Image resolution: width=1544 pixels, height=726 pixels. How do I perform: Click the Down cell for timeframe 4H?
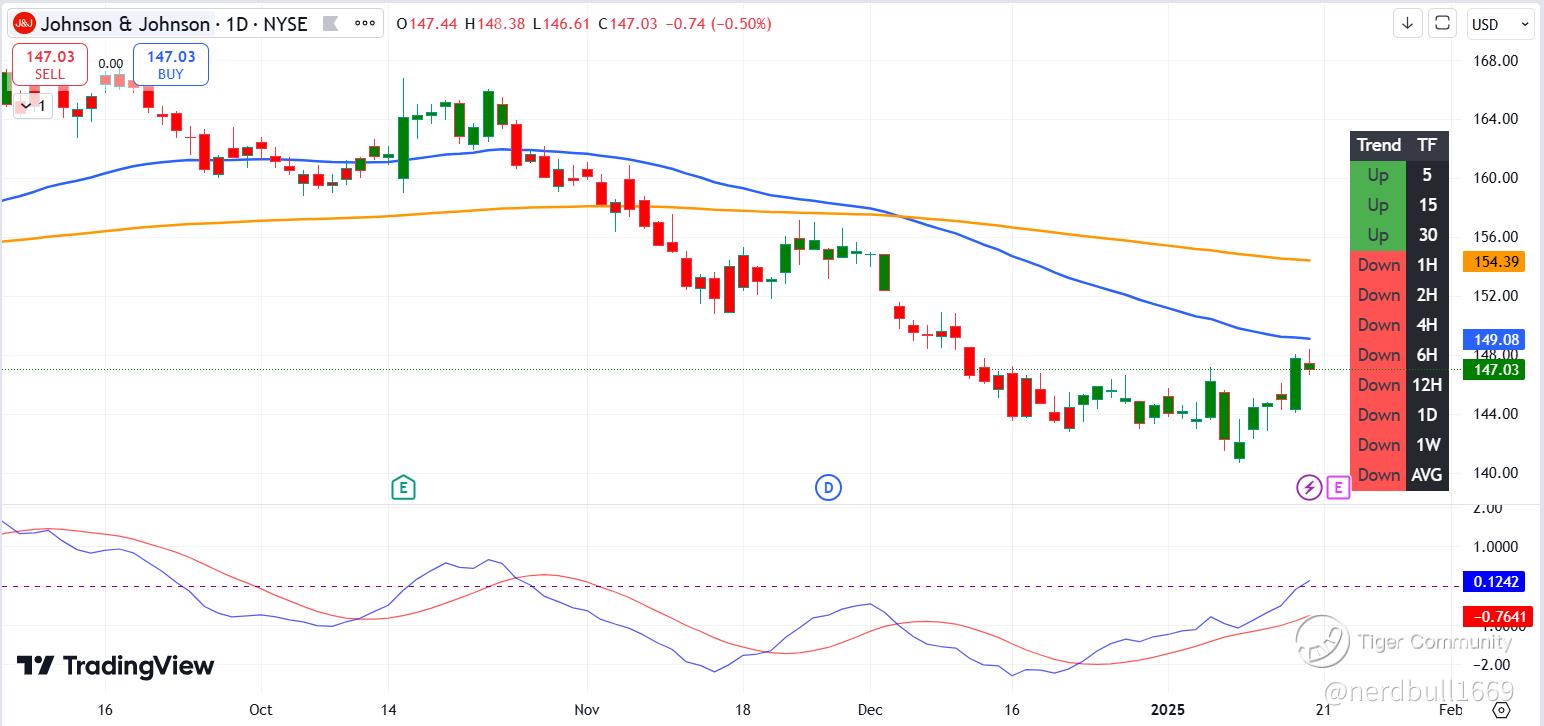pos(1378,325)
